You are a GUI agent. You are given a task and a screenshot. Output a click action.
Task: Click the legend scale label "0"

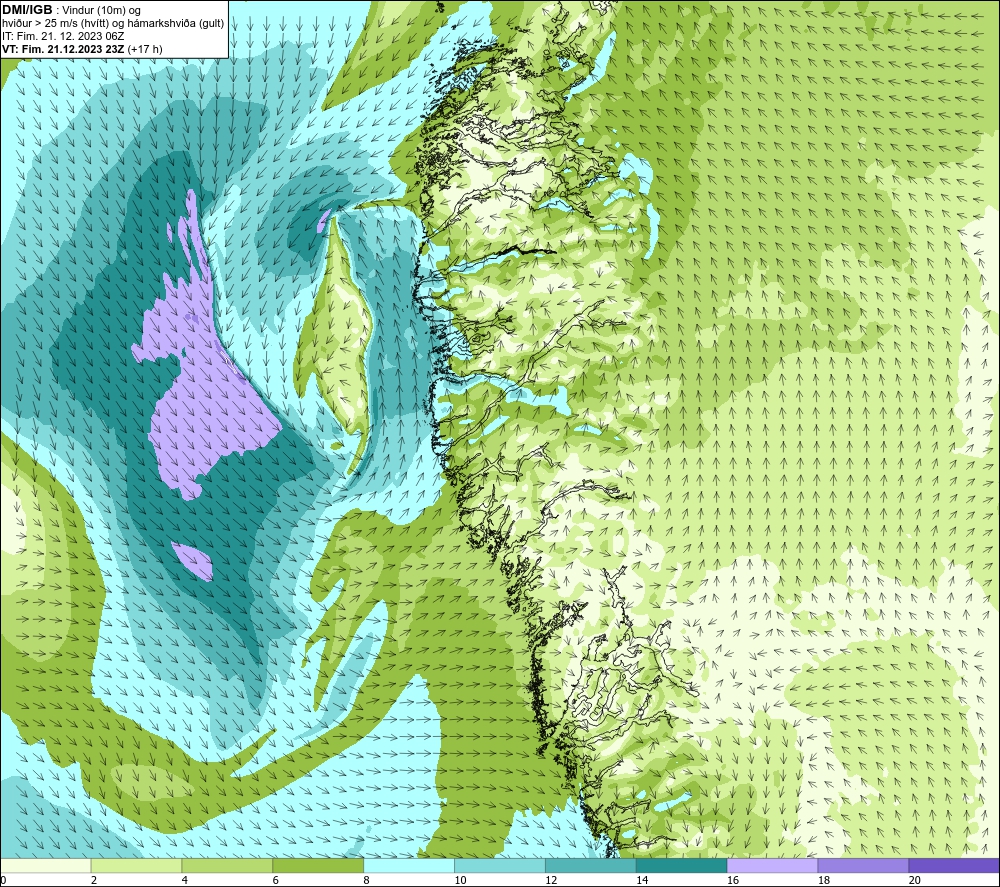[x=4, y=881]
